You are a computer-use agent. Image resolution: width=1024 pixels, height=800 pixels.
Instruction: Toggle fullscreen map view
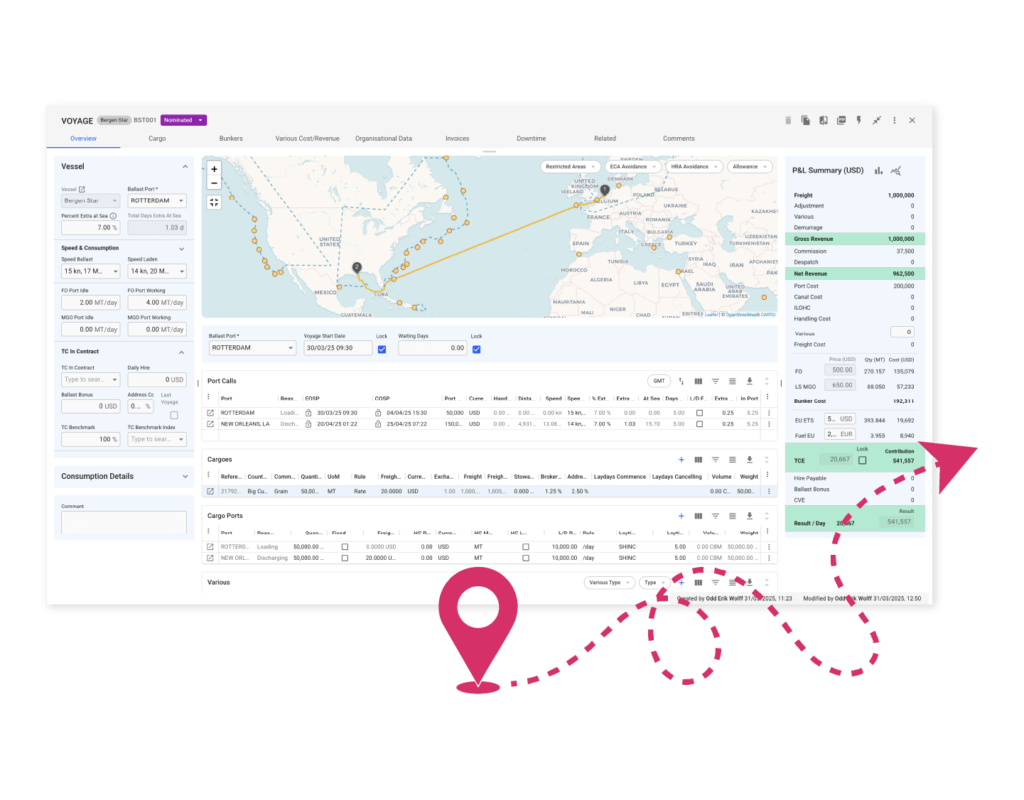pyautogui.click(x=214, y=202)
